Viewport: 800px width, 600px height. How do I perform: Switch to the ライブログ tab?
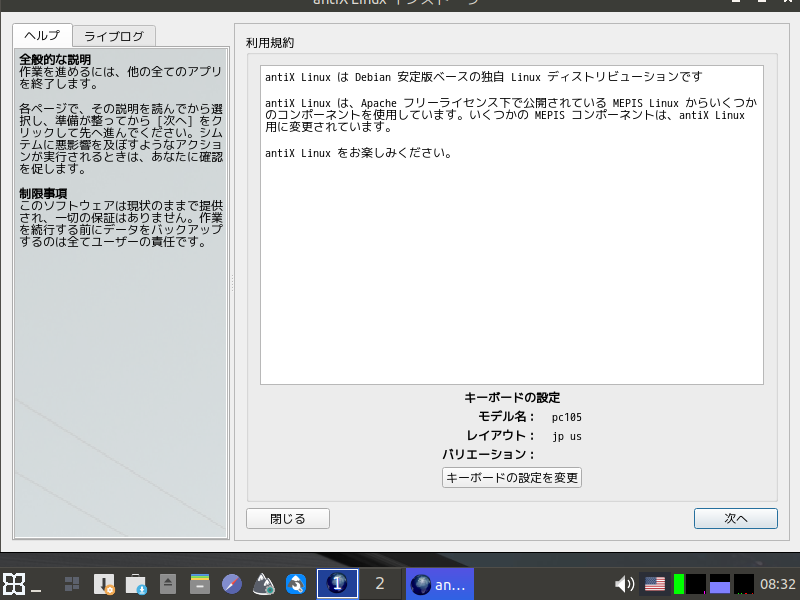tap(114, 36)
